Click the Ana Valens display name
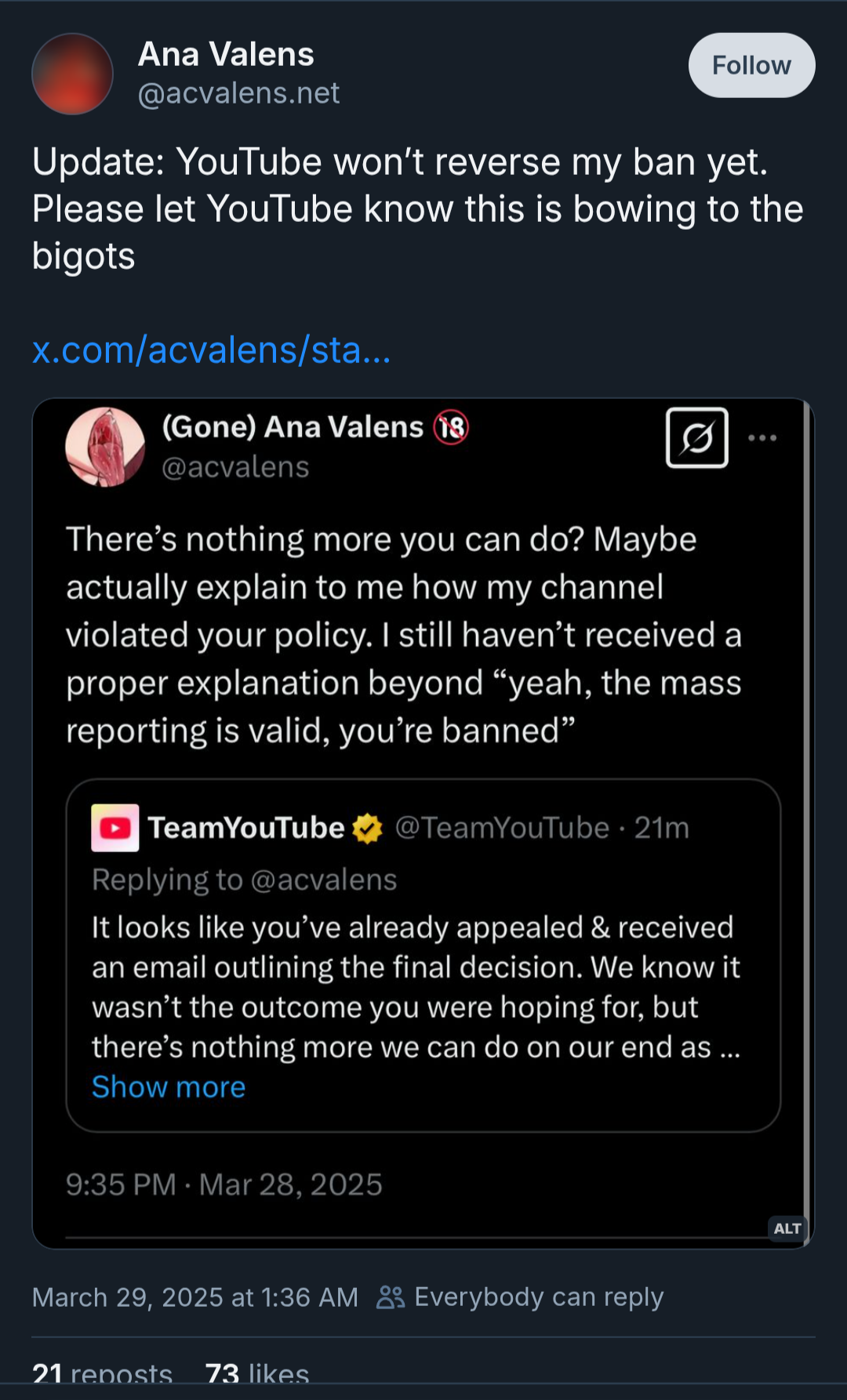Screen dimensions: 847x1400 click(x=226, y=54)
